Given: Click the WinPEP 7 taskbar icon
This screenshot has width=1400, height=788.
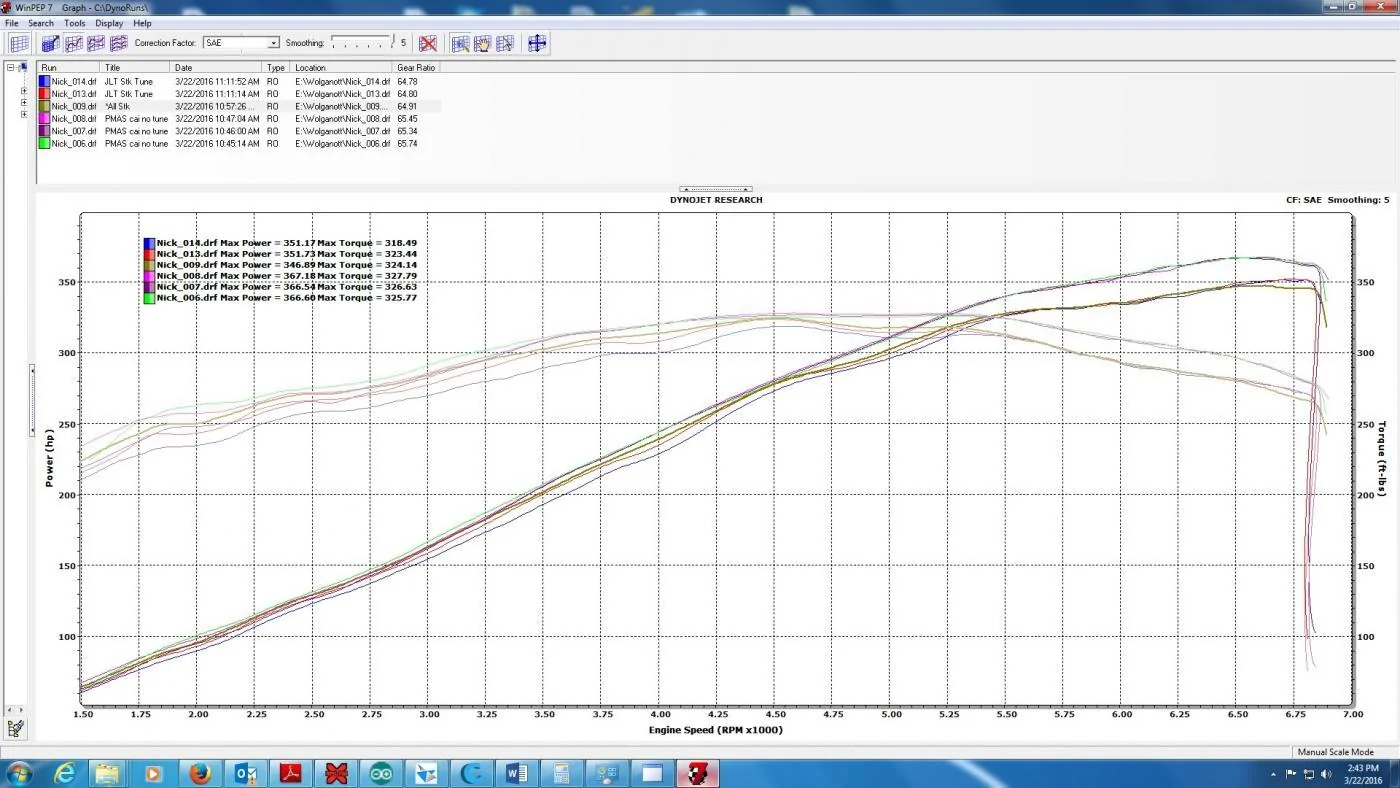Looking at the screenshot, I should coord(697,773).
